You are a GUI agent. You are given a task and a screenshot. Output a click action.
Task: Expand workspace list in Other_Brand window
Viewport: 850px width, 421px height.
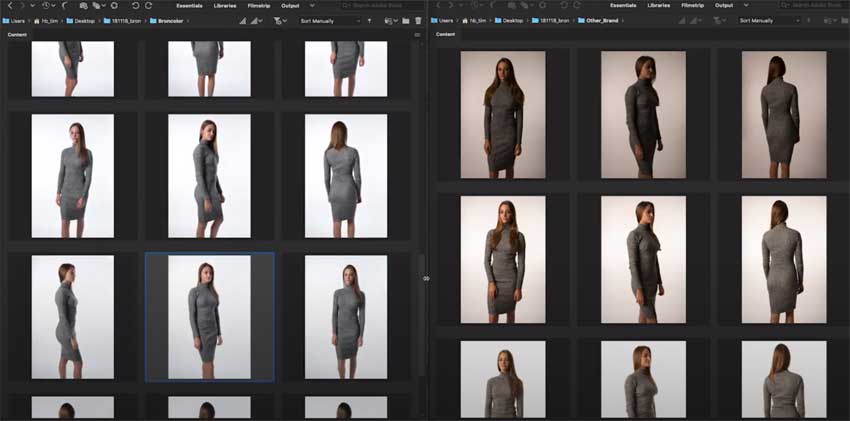(746, 5)
